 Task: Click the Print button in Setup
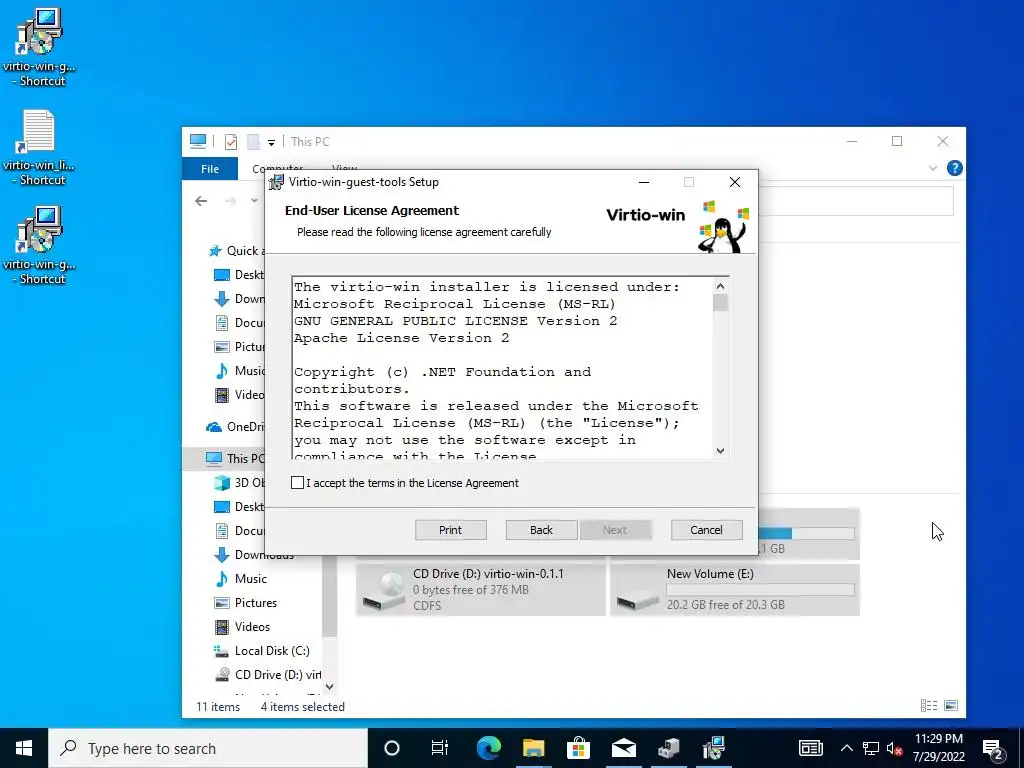(451, 530)
